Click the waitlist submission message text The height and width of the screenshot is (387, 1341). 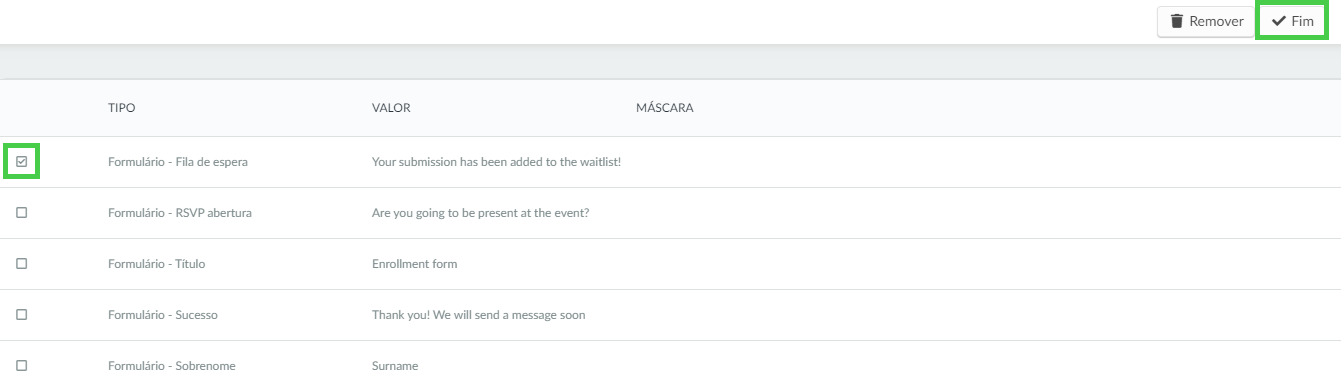click(496, 161)
